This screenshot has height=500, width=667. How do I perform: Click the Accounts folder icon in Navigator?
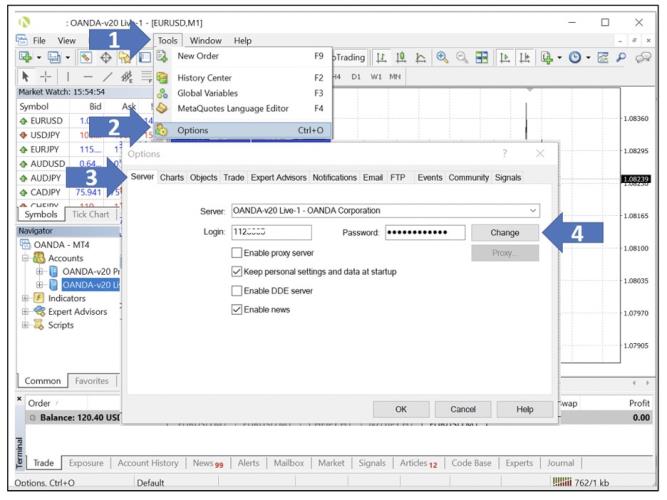point(39,258)
